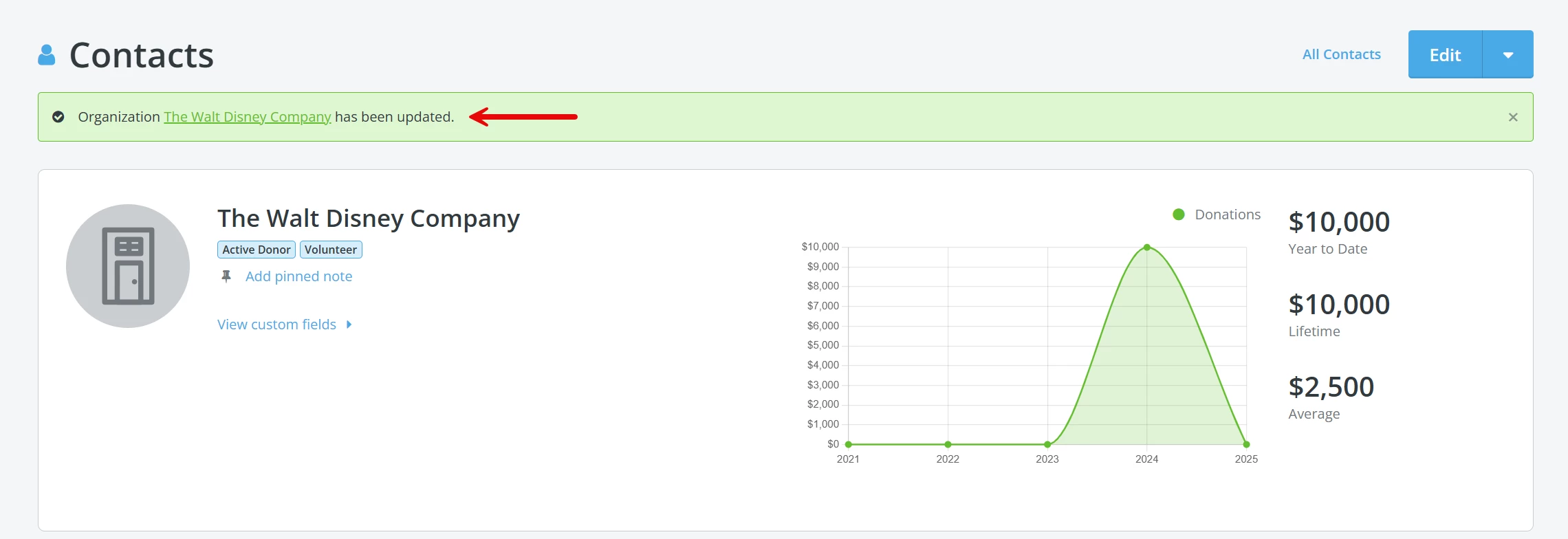Click the 2021 data point on chart

pyautogui.click(x=849, y=444)
